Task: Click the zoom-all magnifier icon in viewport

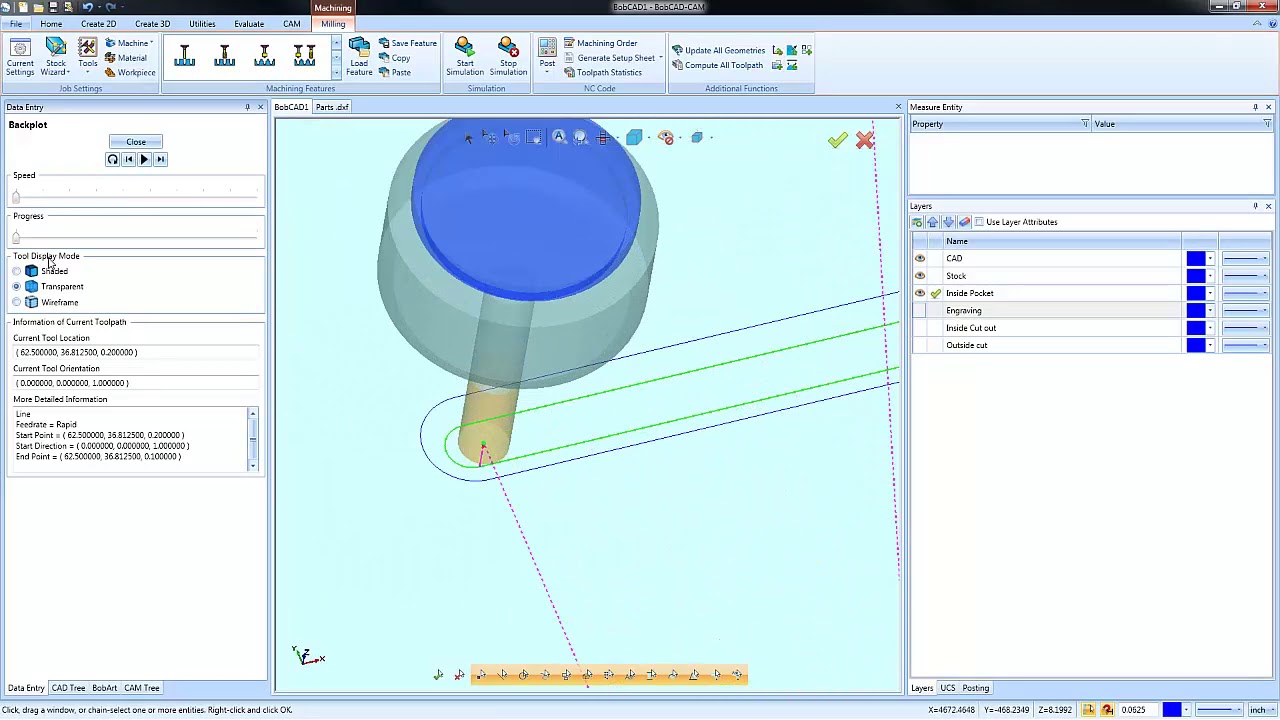Action: pos(558,138)
